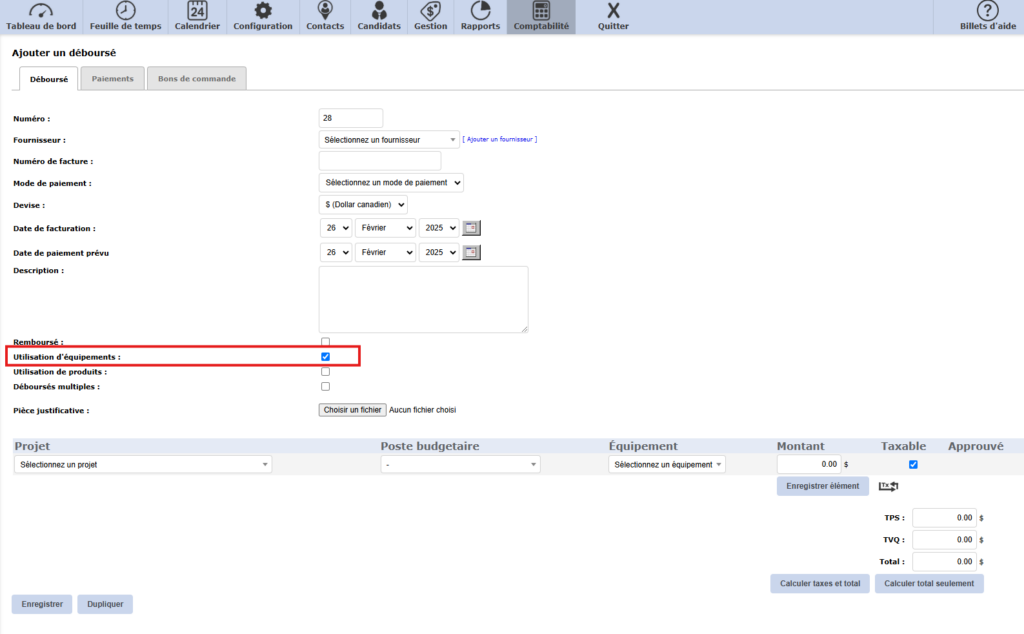Uncheck Utilisation d'équipements checkbox
1024x634 pixels.
click(x=325, y=357)
